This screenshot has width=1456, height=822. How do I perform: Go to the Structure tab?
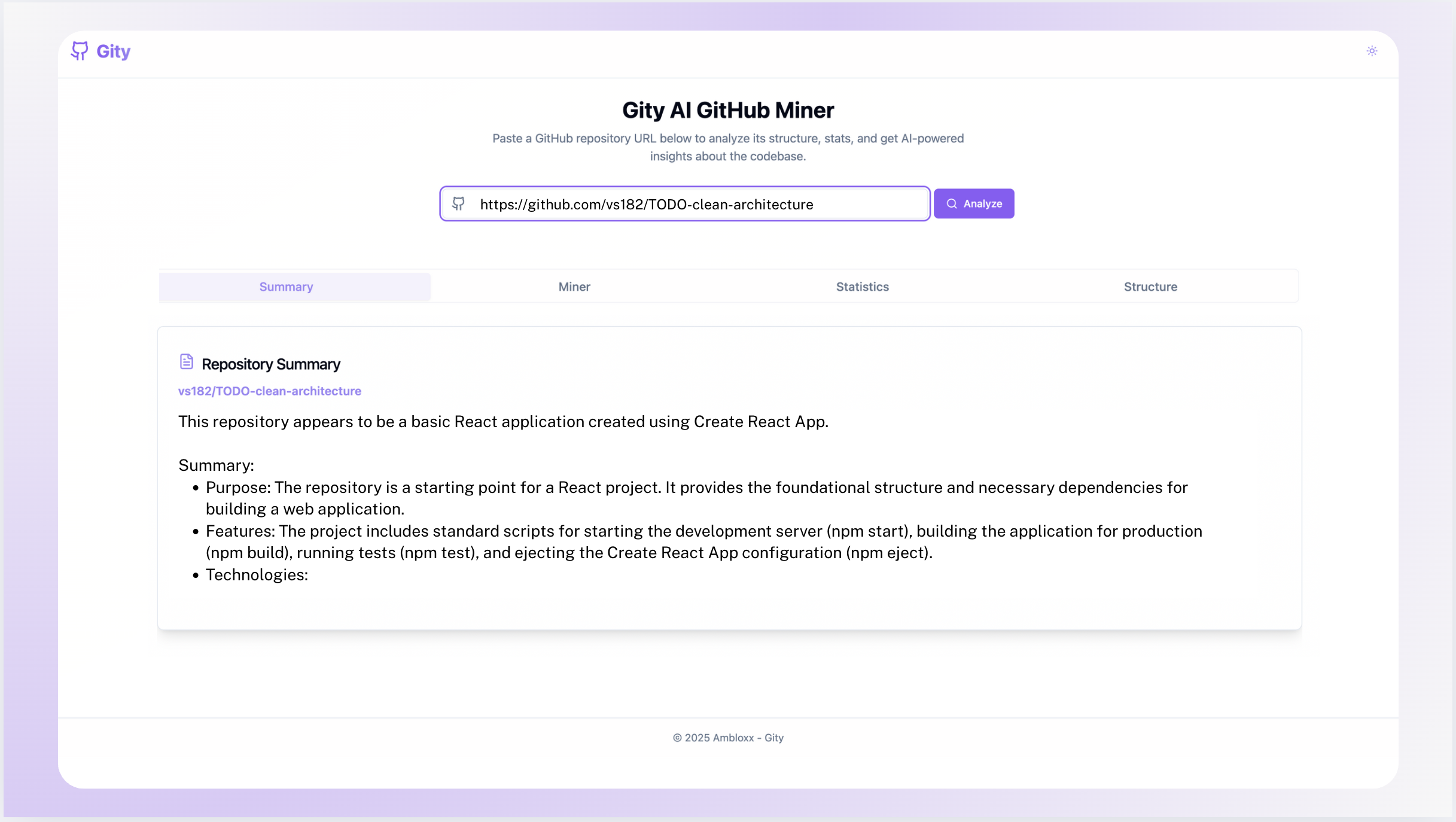1150,287
